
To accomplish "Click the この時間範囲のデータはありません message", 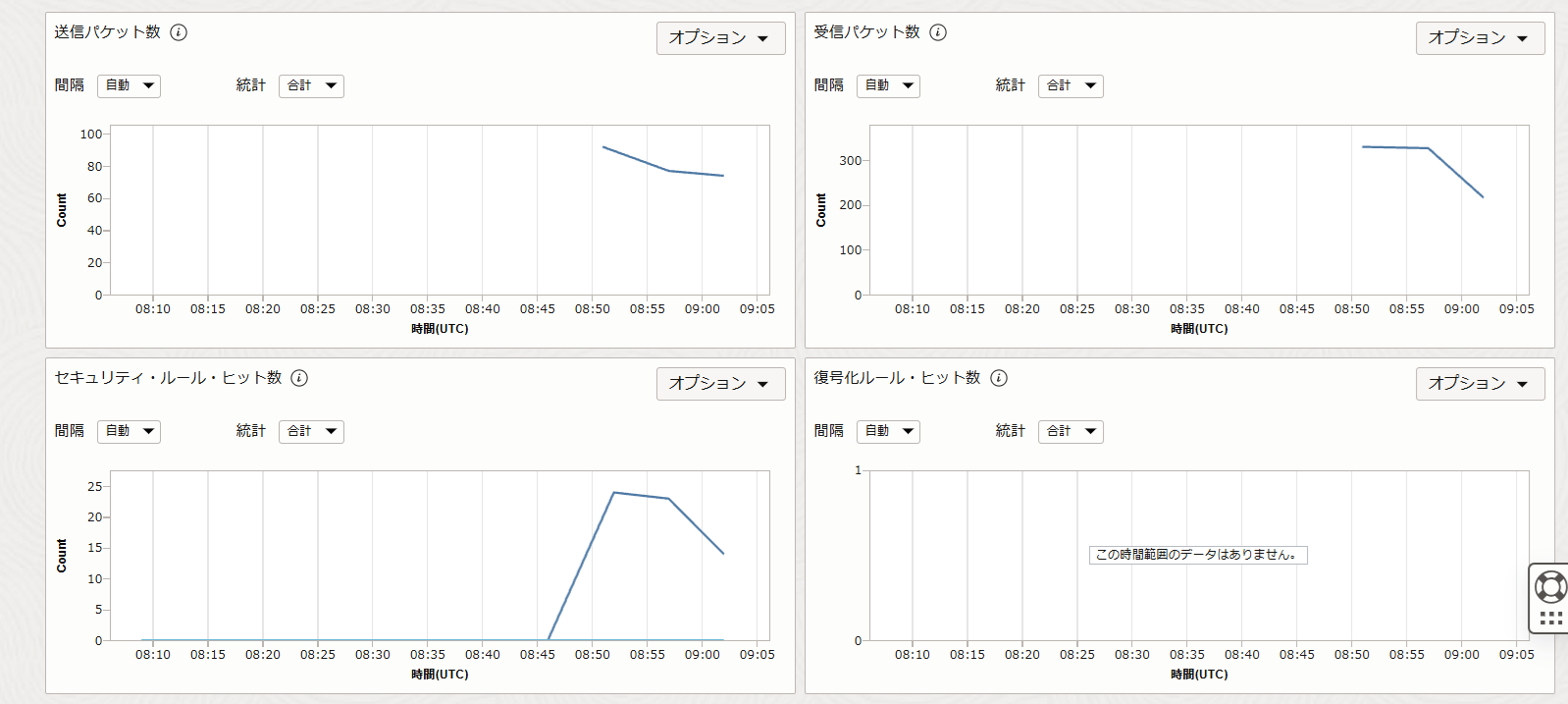I will click(1198, 555).
